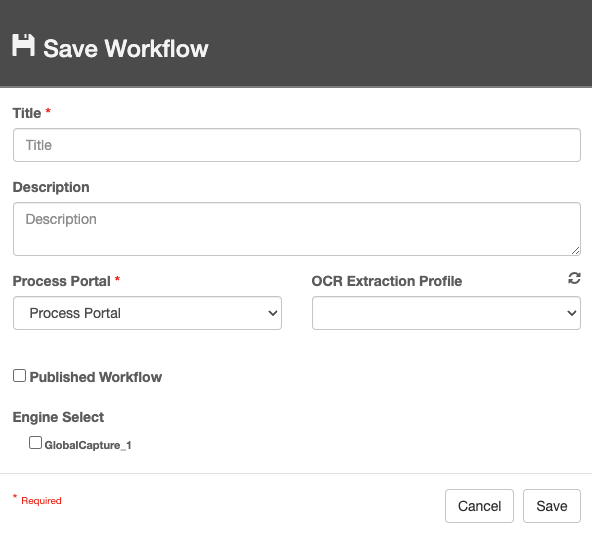Click the Process Portal dropdown chevron
The width and height of the screenshot is (592, 535).
[x=273, y=313]
